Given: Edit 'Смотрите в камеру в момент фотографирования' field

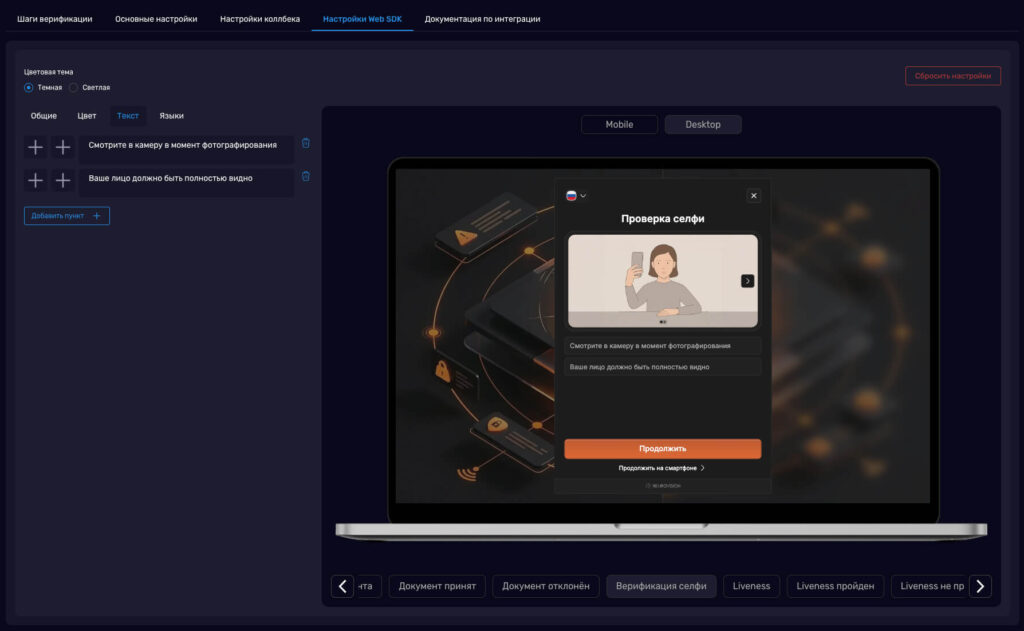Looking at the screenshot, I should pos(186,148).
